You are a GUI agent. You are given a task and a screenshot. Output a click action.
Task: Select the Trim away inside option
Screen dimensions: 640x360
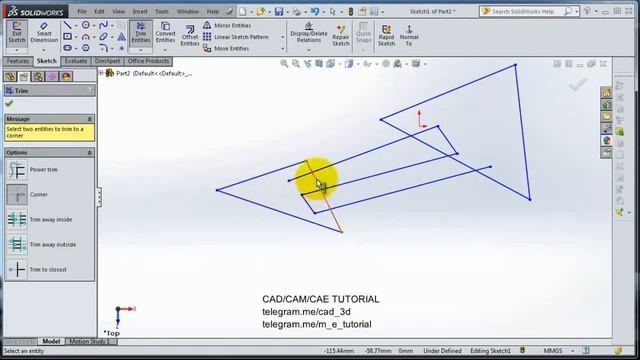click(x=40, y=220)
